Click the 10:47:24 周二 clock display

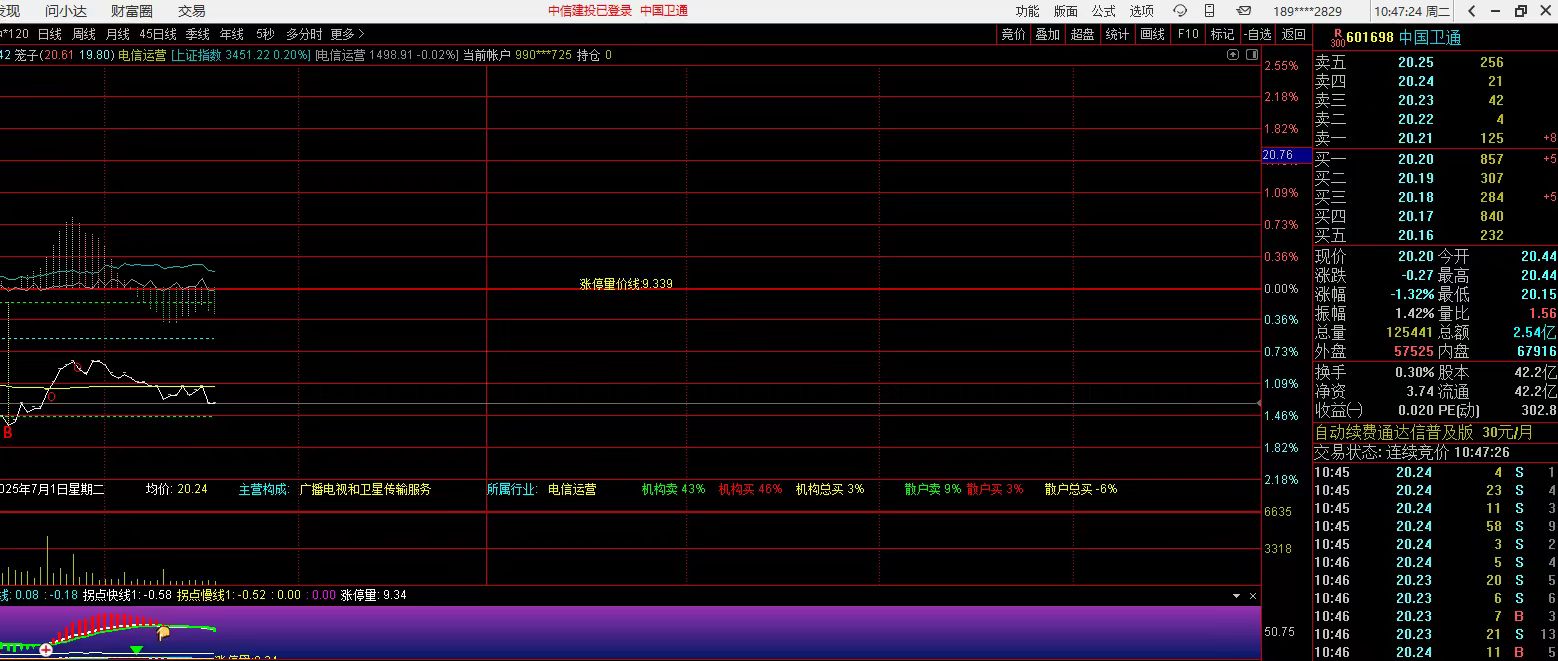point(1412,11)
